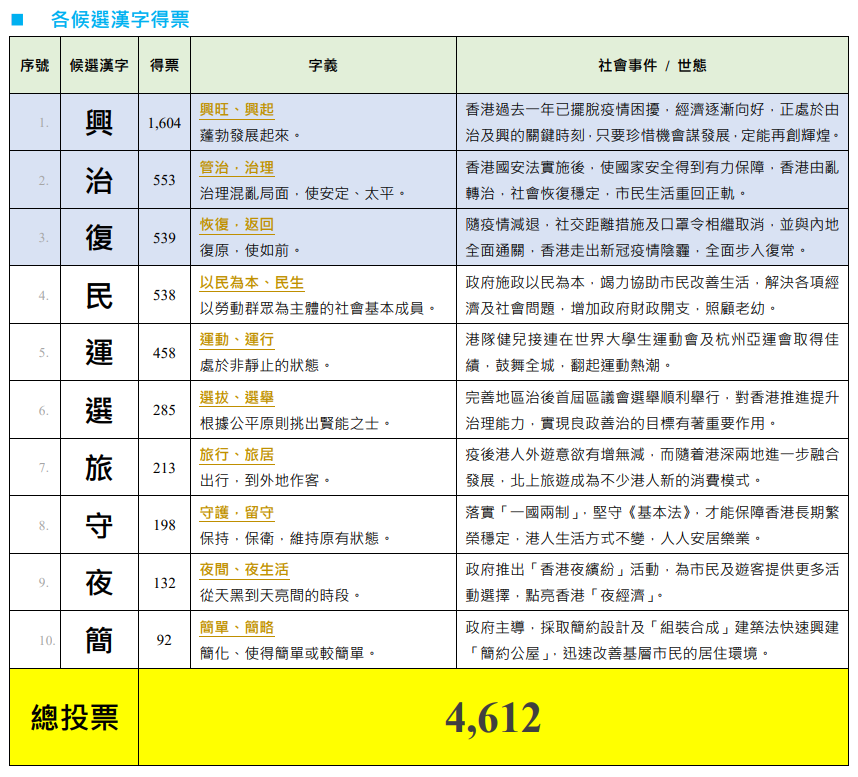Click the yellow 總投票 label cell
Viewport: 858px width, 777px height.
pos(75,718)
